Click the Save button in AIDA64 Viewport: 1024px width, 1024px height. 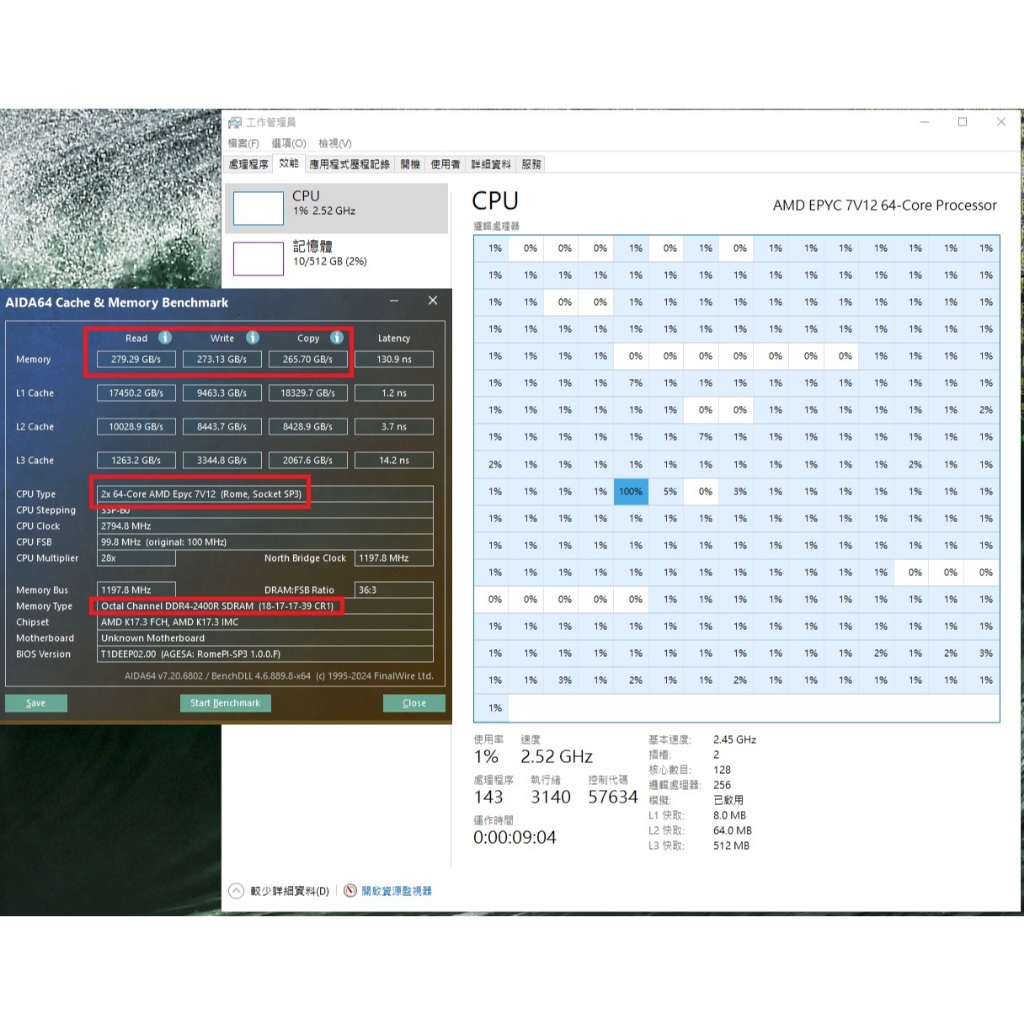36,703
